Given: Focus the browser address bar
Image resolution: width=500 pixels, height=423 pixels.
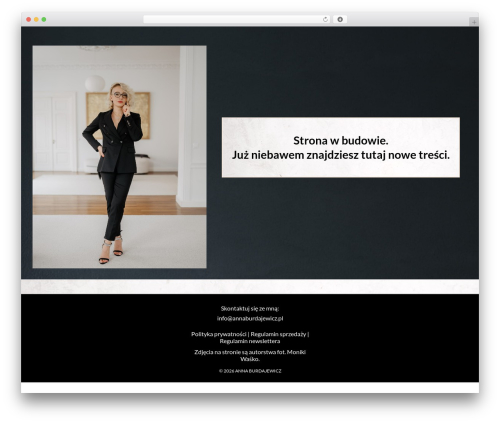Looking at the screenshot, I should [x=237, y=20].
